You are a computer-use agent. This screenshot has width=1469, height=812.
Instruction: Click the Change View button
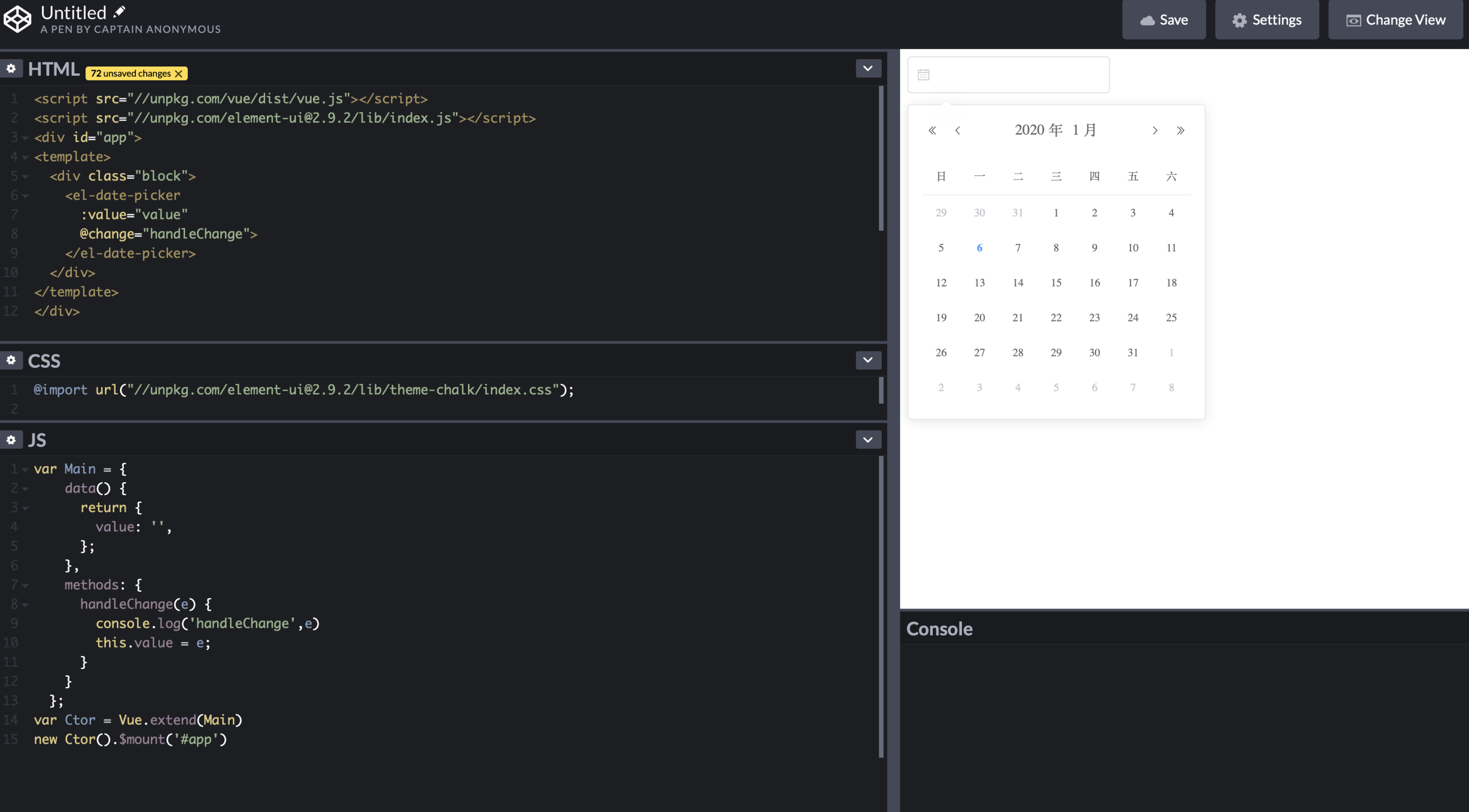(x=1396, y=19)
